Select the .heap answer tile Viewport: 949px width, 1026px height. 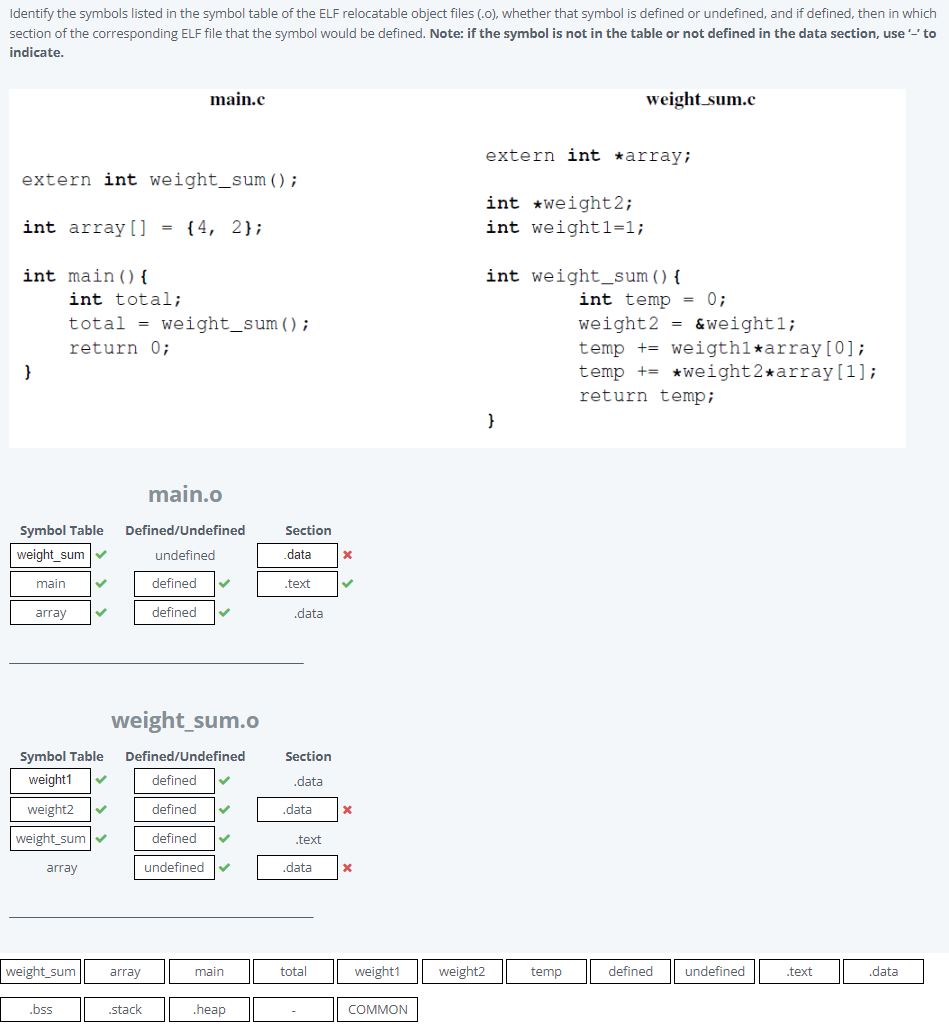209,1009
